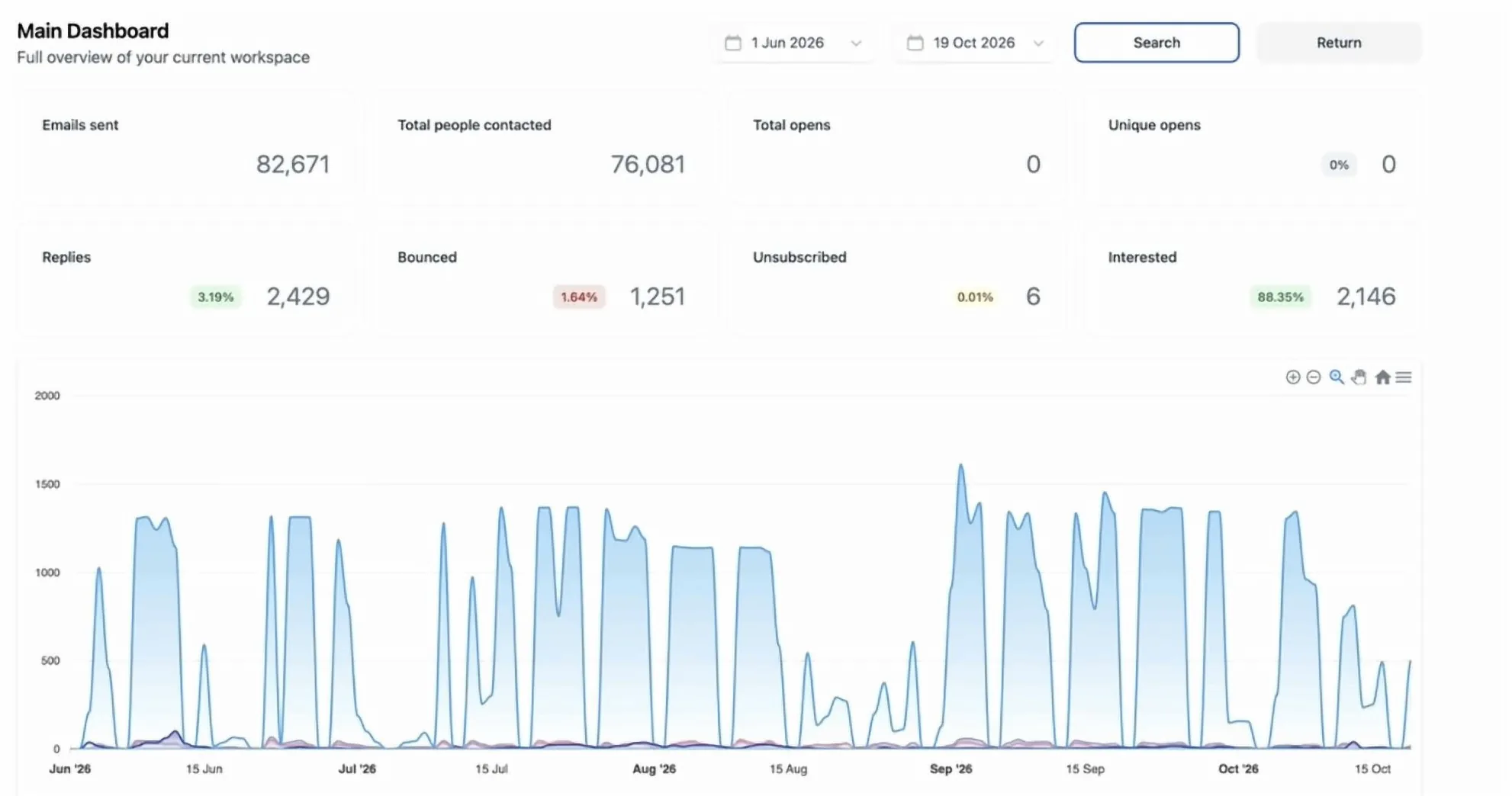
Task: Click the Main Dashboard heading
Action: click(x=93, y=31)
